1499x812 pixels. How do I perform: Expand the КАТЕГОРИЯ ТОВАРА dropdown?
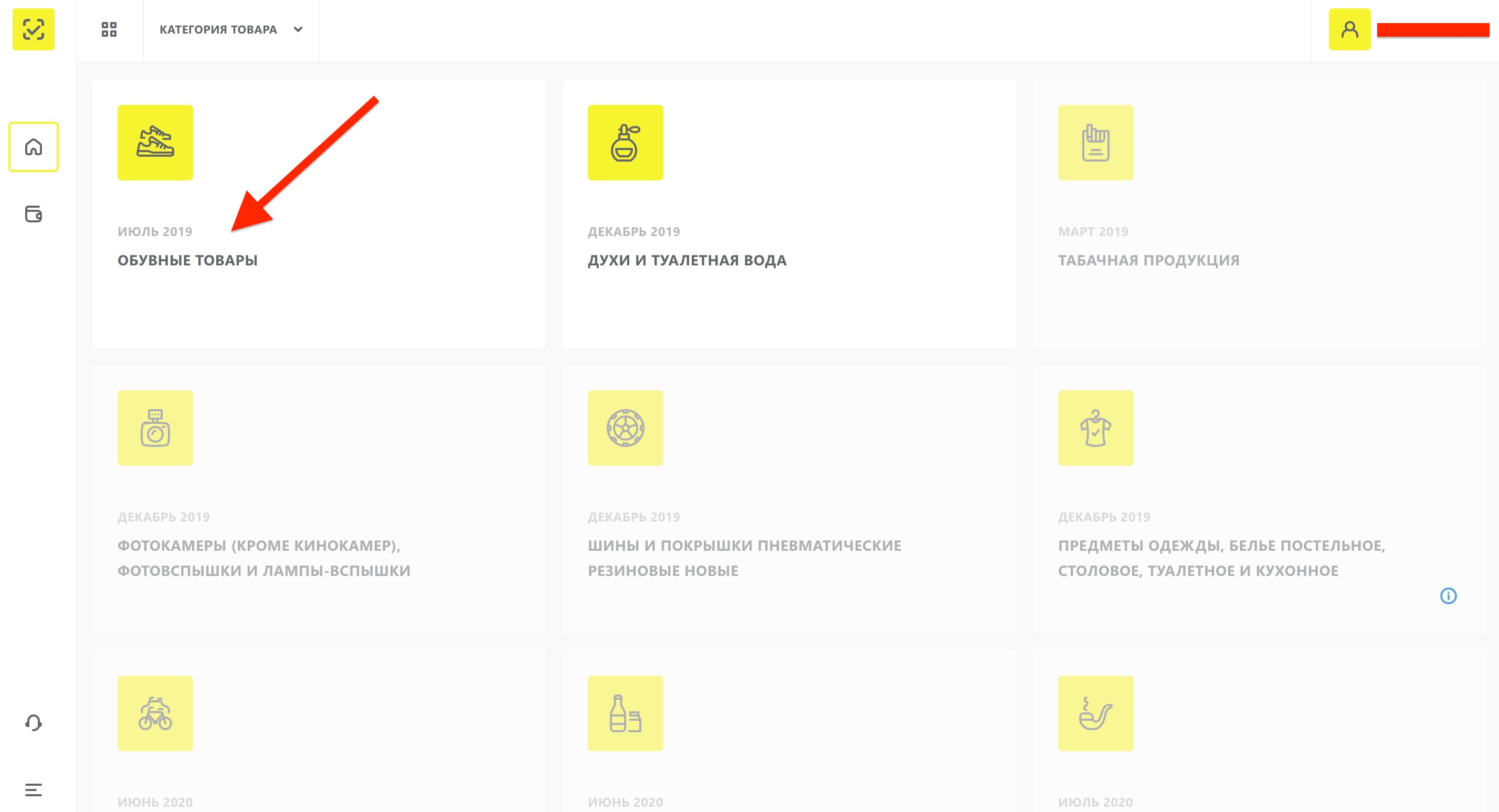pos(231,30)
